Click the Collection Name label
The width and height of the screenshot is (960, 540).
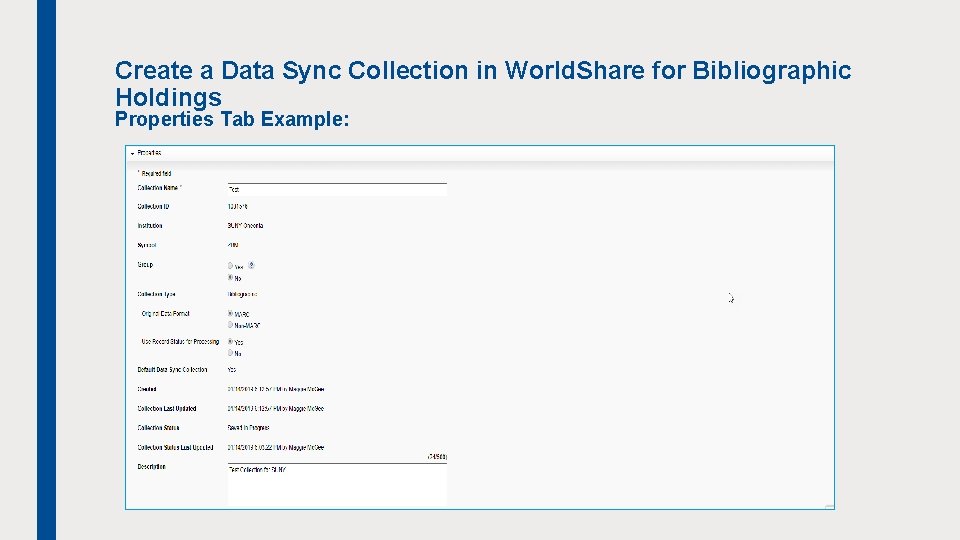point(159,188)
